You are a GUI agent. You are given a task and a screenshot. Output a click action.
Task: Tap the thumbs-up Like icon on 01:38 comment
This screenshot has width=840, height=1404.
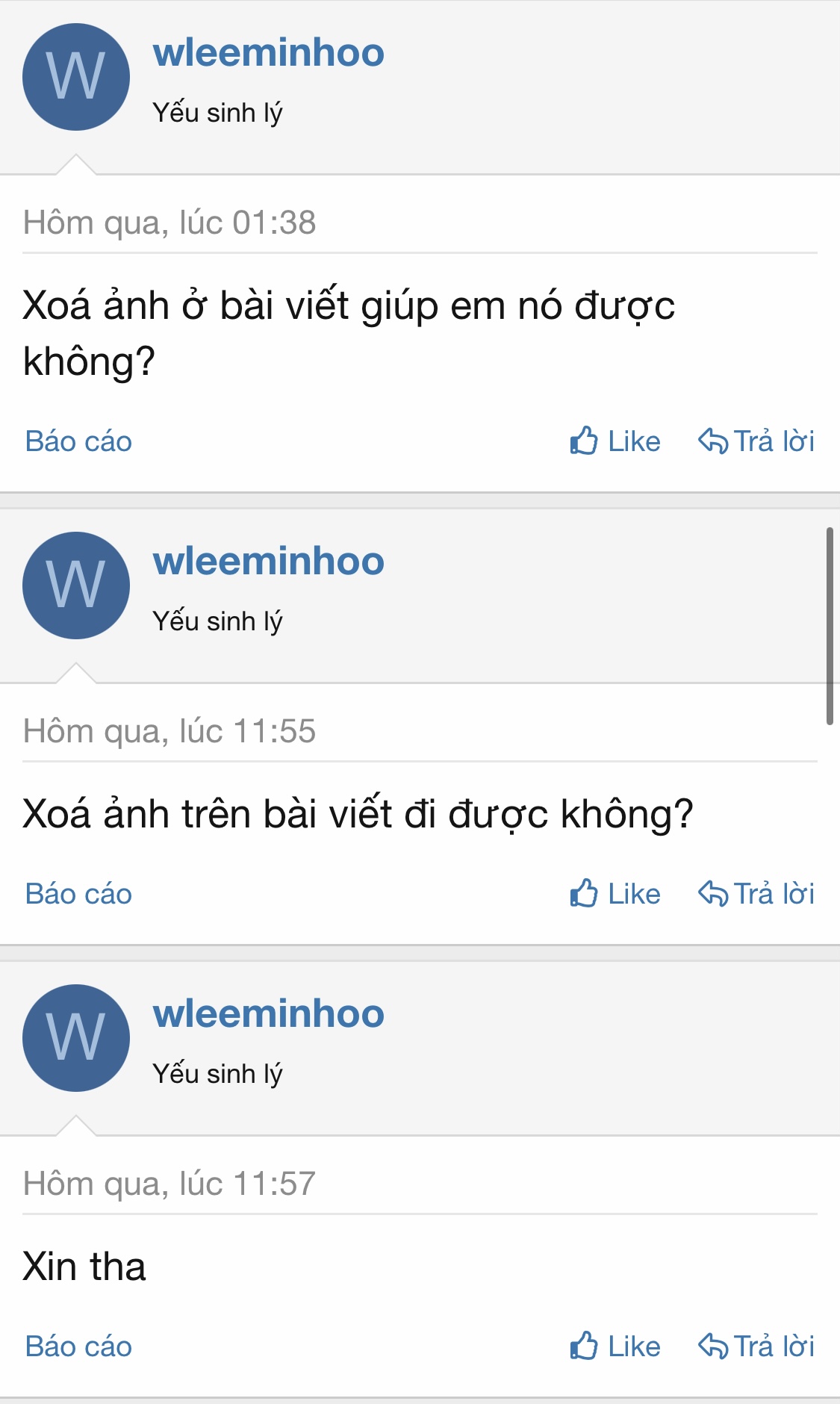584,441
